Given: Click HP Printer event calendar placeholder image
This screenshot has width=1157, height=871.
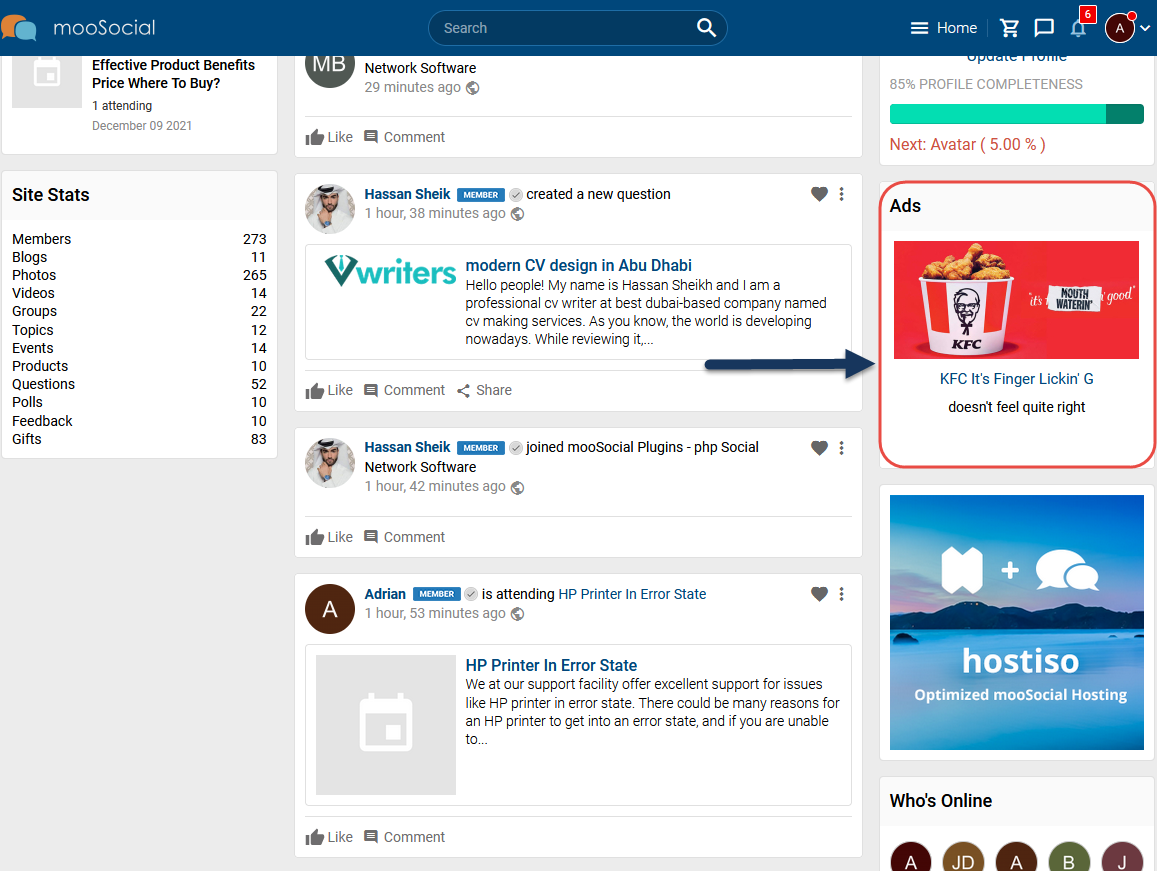Looking at the screenshot, I should coord(386,725).
